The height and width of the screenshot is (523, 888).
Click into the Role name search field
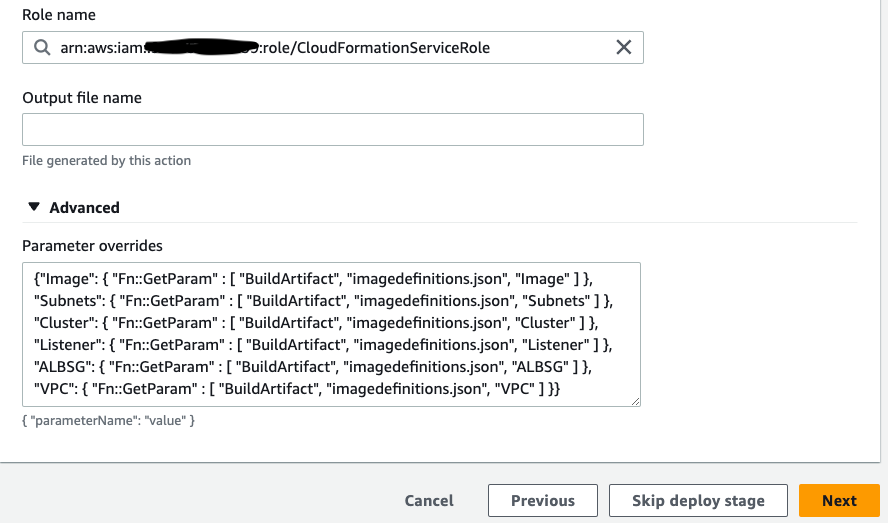click(x=332, y=48)
